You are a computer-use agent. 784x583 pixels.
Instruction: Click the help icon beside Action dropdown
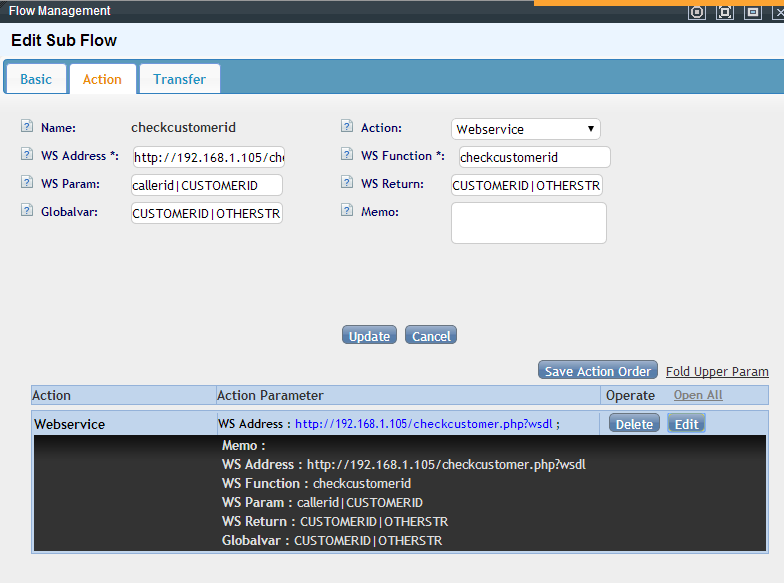coord(347,127)
